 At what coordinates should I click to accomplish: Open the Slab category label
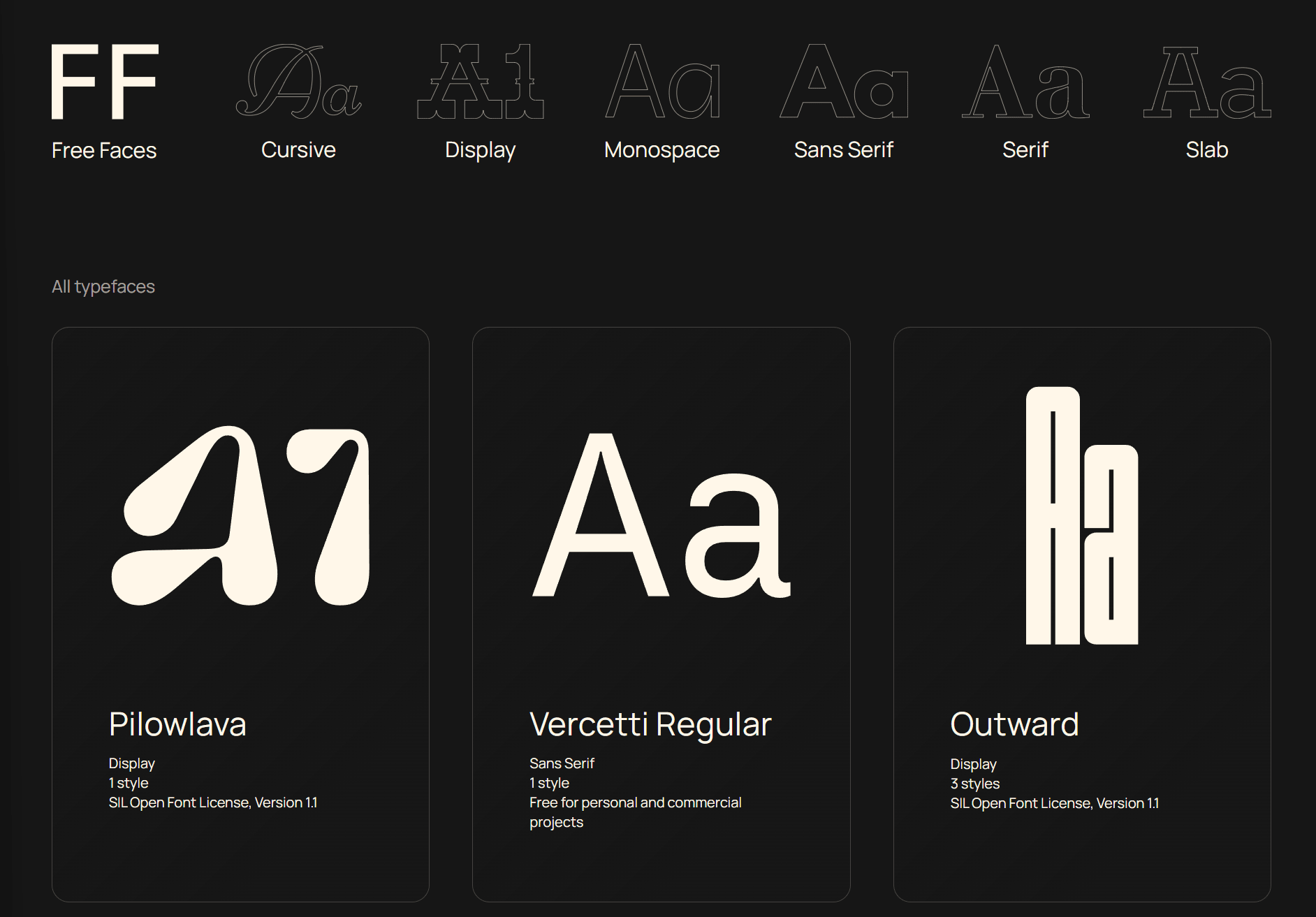point(1207,149)
